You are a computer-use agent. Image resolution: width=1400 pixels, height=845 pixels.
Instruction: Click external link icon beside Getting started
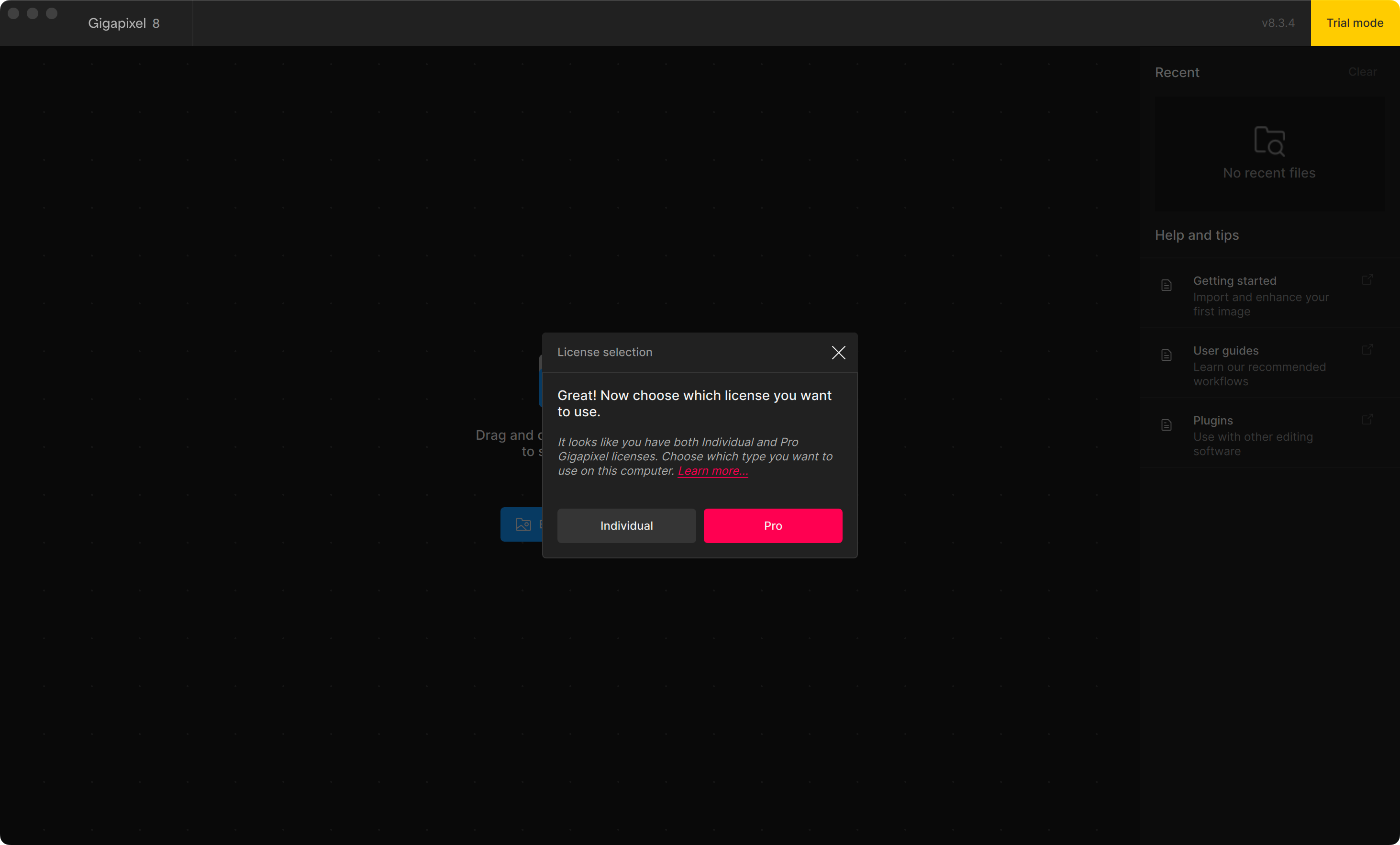(x=1367, y=279)
